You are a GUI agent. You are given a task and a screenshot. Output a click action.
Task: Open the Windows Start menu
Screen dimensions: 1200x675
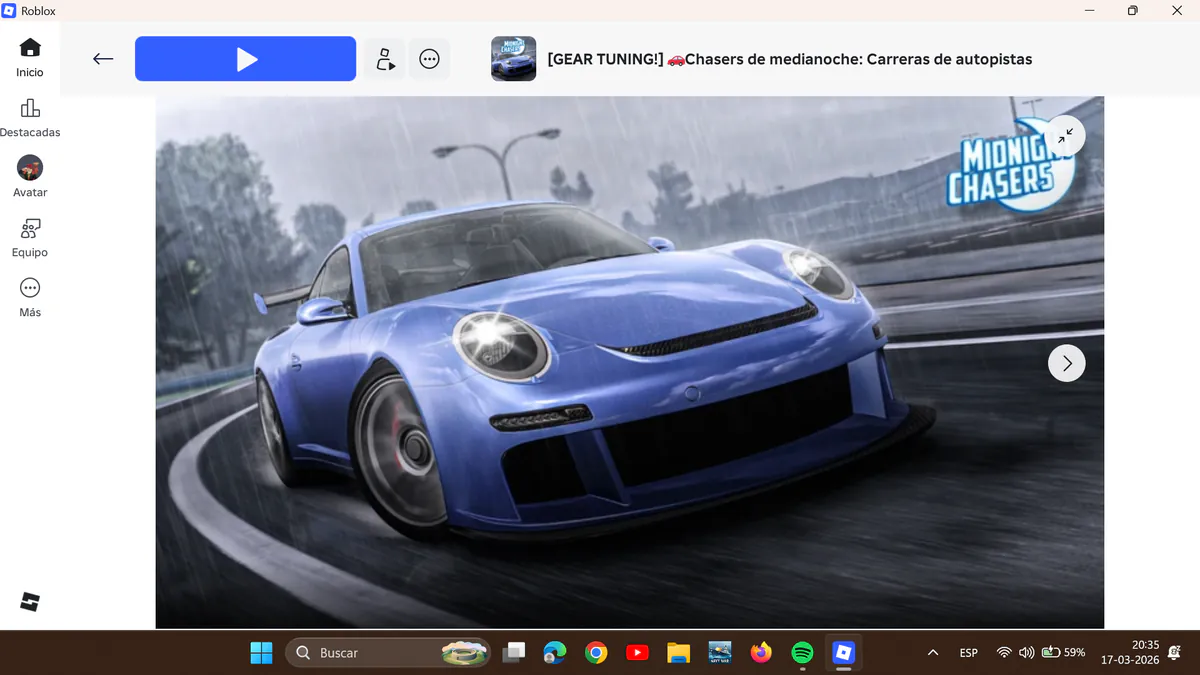click(261, 653)
